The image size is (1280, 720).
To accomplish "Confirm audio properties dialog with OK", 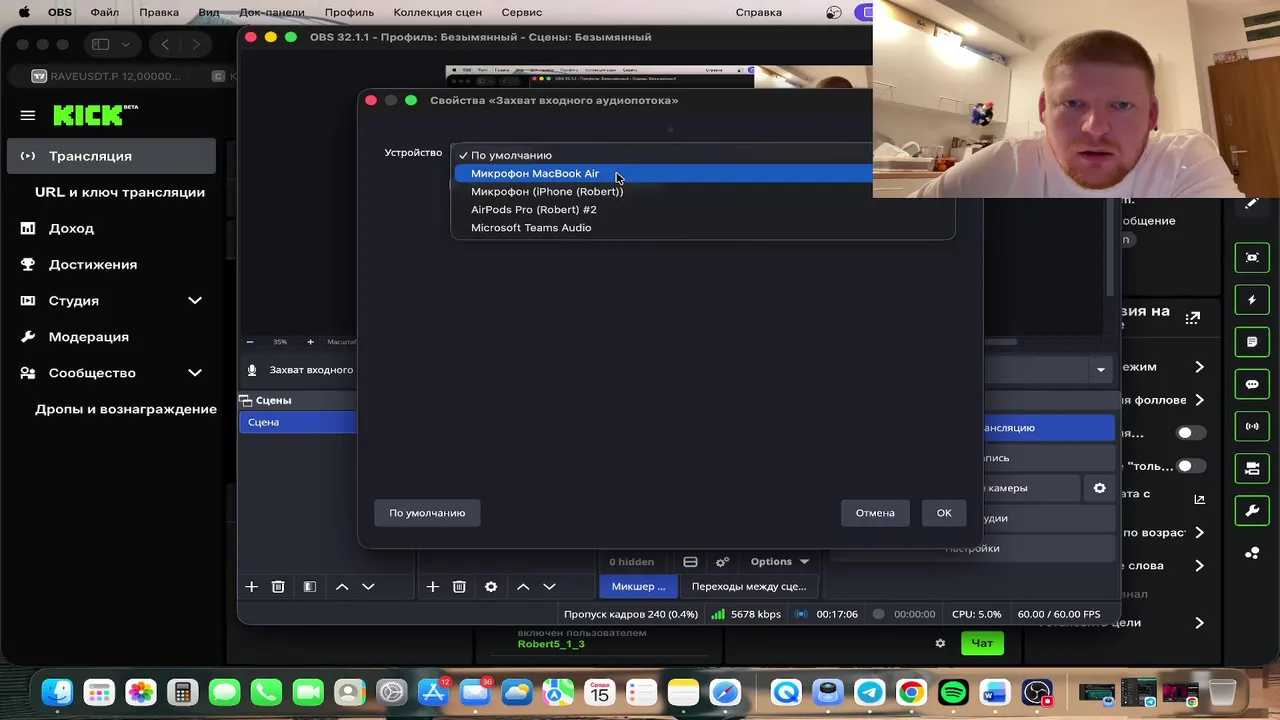I will pos(944,513).
